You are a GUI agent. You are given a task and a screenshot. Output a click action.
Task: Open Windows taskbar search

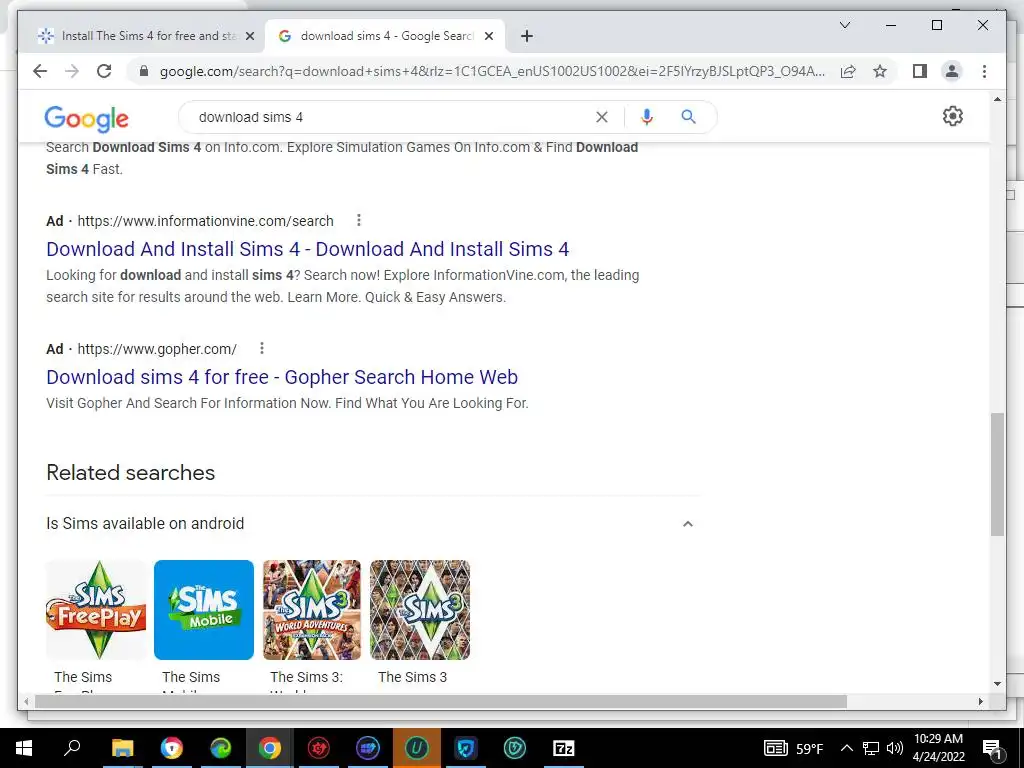pyautogui.click(x=72, y=748)
